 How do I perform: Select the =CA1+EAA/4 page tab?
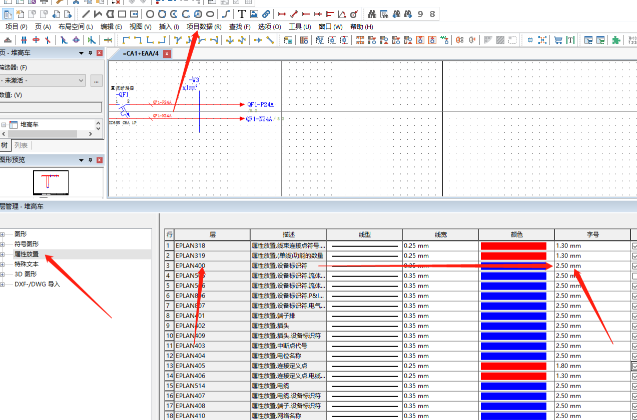142,52
